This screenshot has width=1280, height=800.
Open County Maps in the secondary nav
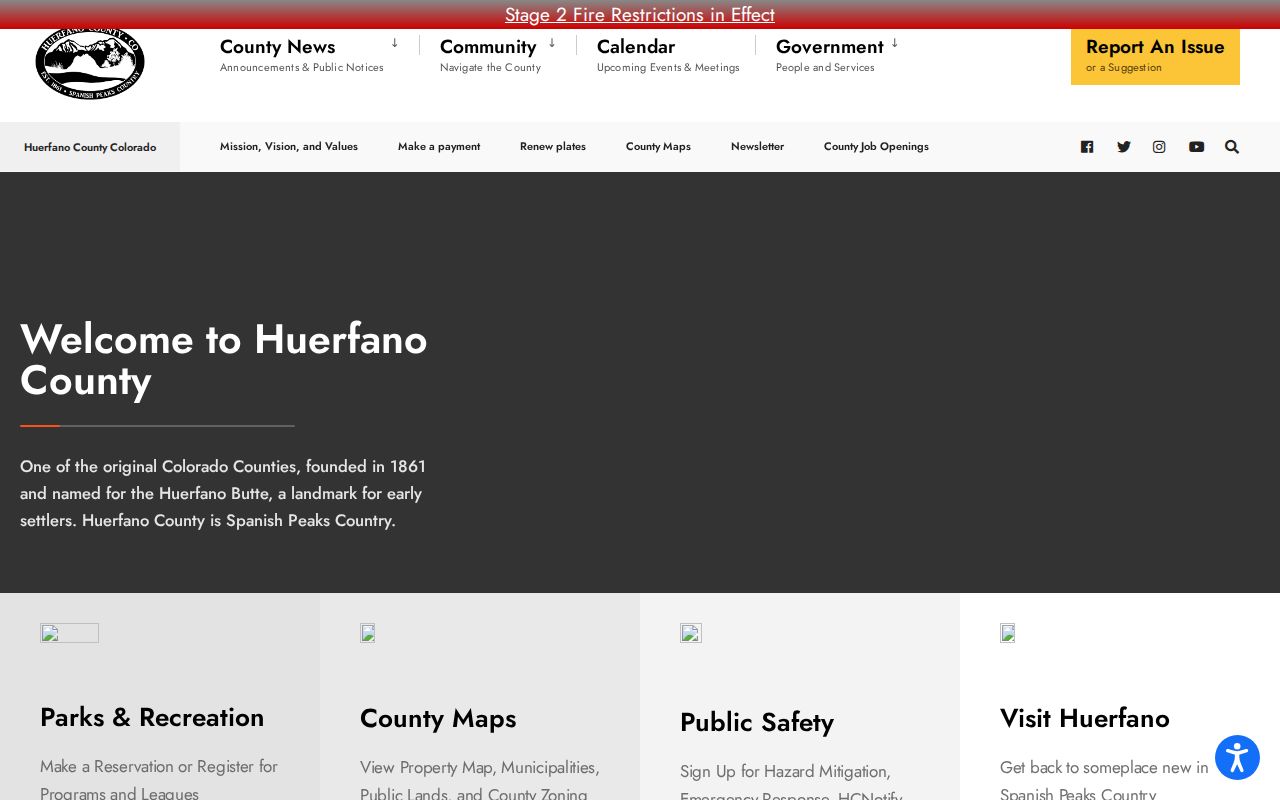[658, 147]
